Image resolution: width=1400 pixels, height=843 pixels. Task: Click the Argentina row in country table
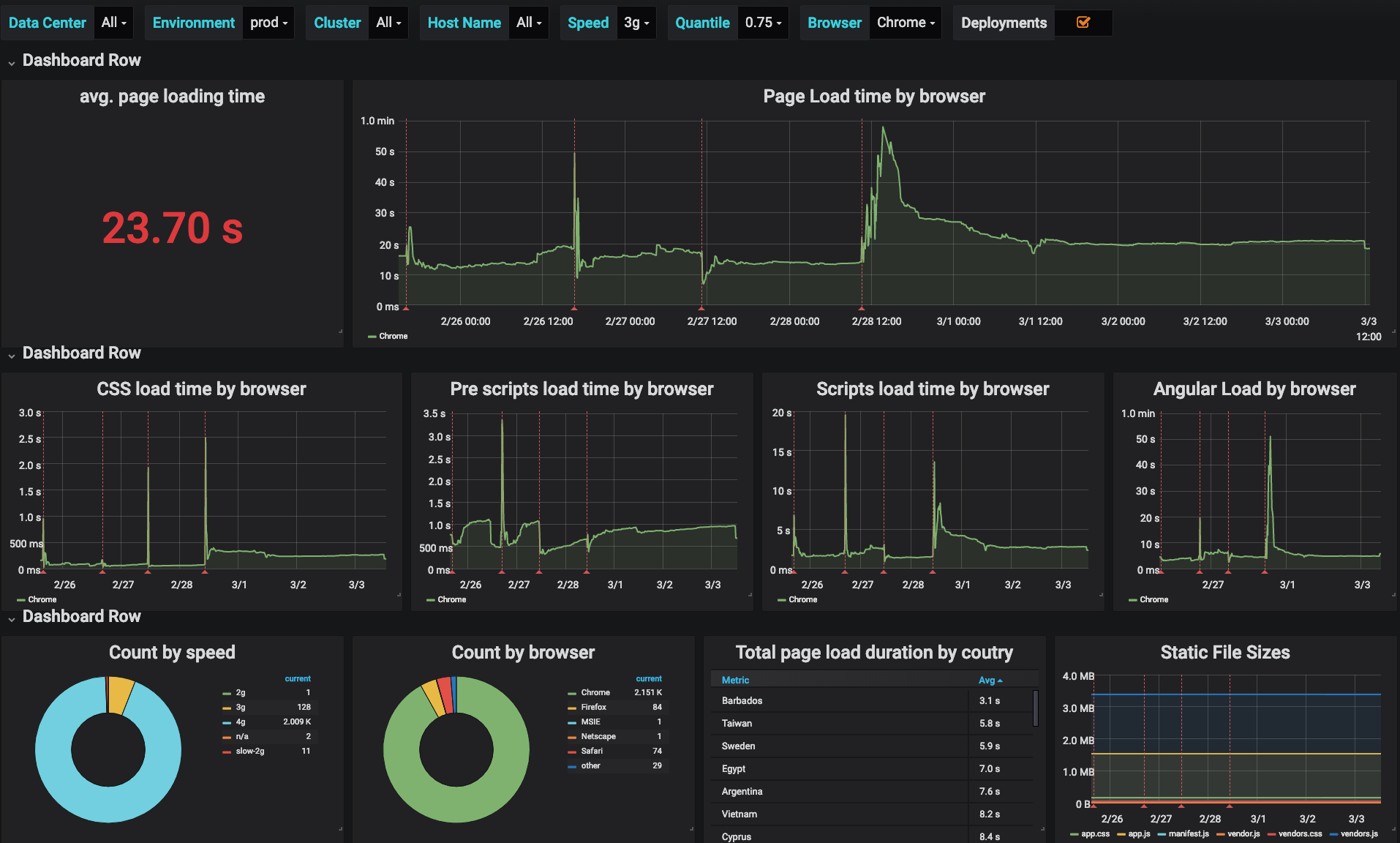coord(872,791)
